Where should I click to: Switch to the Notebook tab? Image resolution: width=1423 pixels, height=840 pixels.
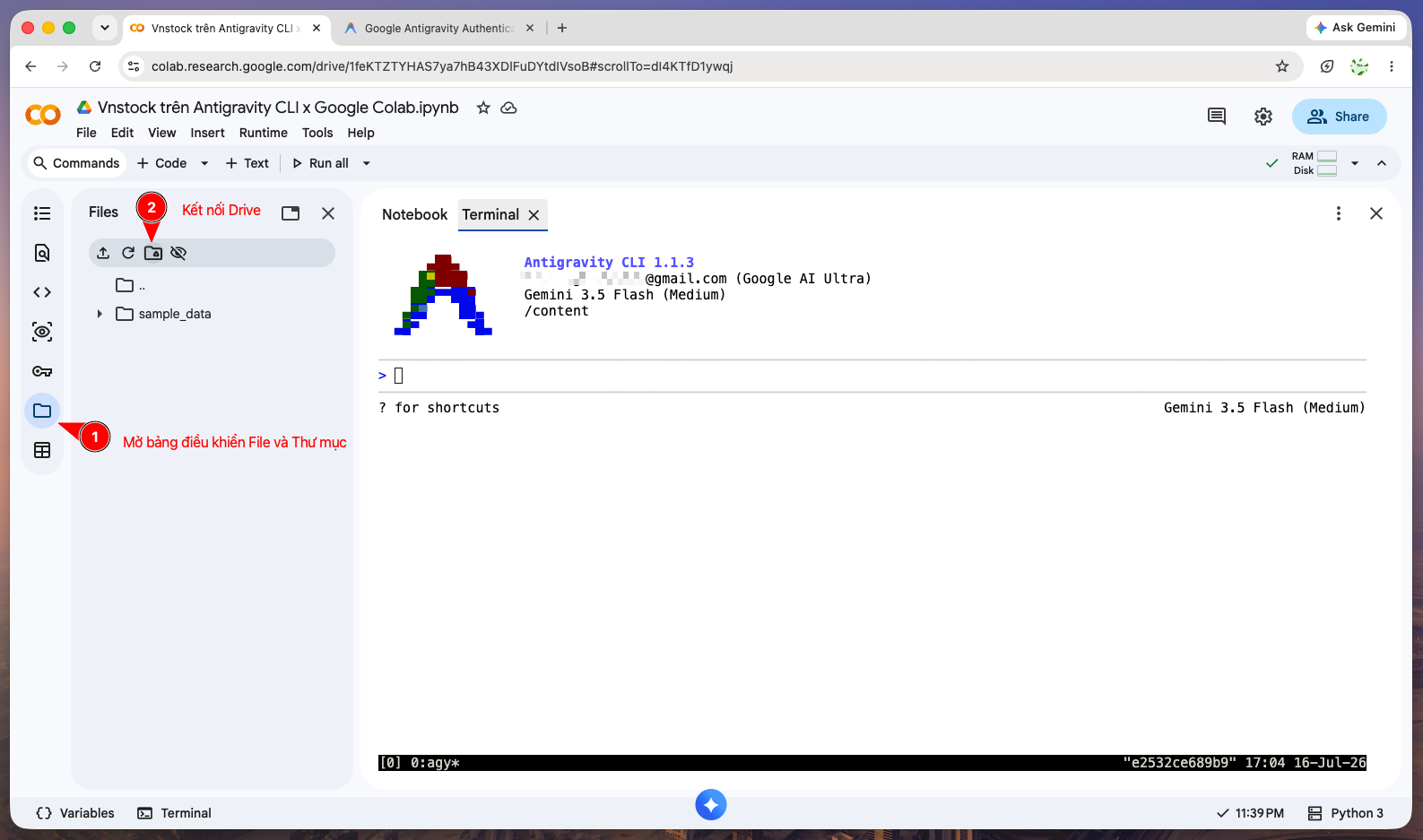pos(414,214)
